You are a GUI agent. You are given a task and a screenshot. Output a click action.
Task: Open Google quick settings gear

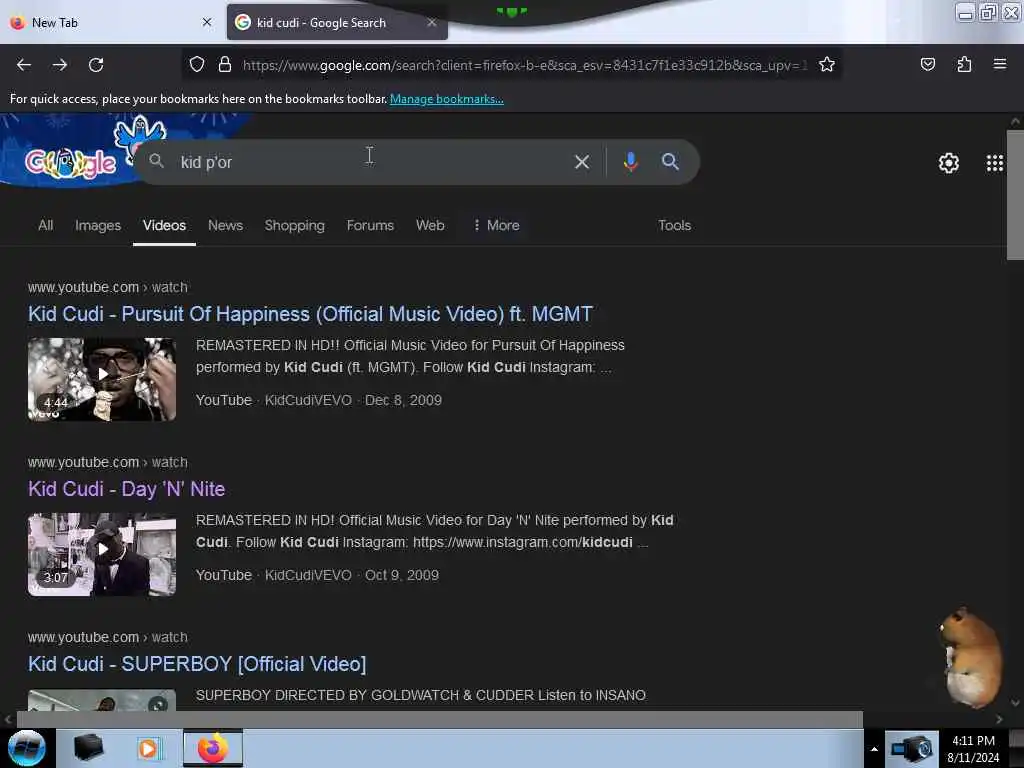coord(949,163)
